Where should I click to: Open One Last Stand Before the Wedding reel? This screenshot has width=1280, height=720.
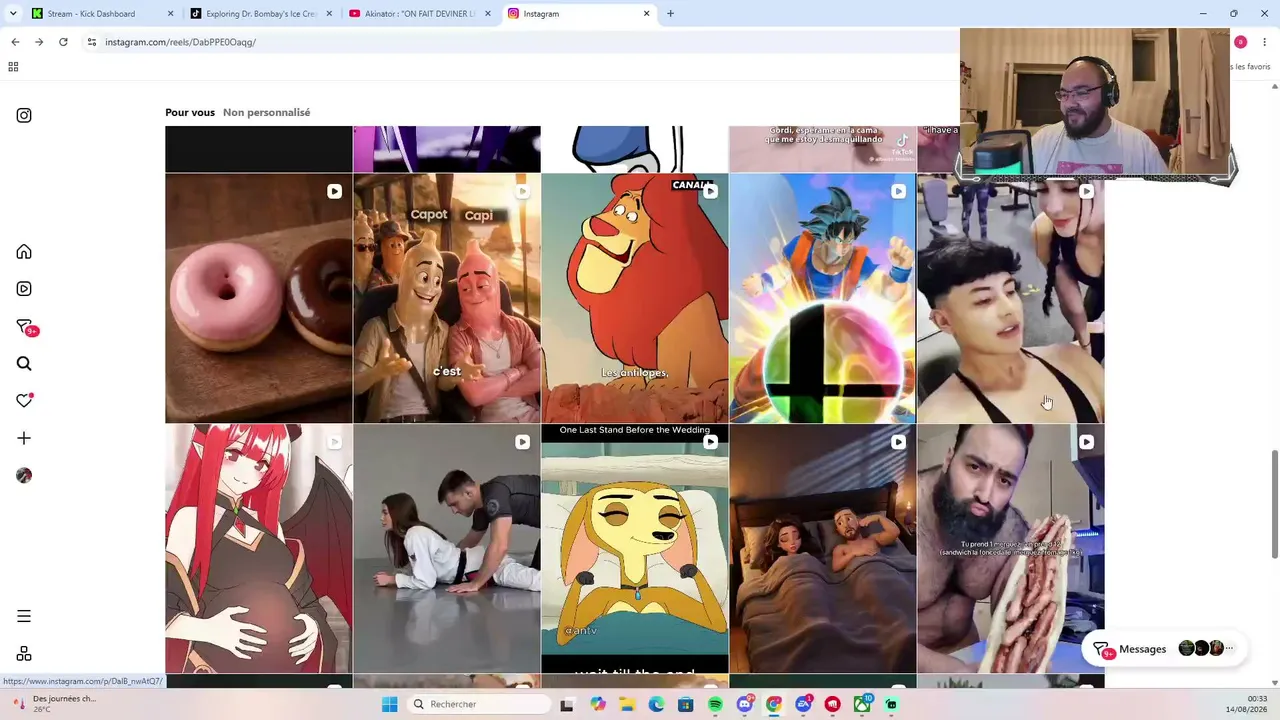point(634,549)
